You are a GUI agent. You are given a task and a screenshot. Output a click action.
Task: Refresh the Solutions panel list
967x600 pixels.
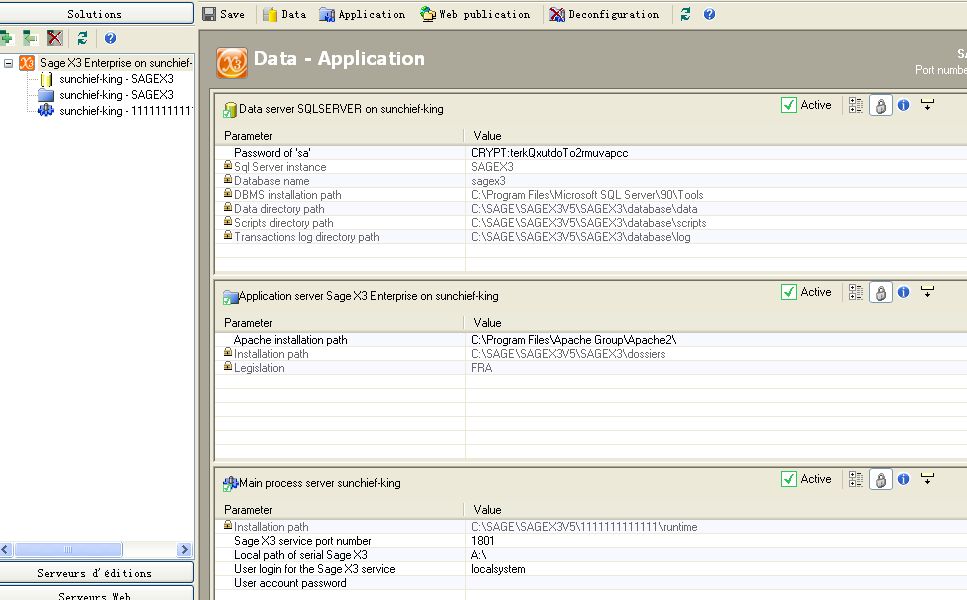tap(82, 38)
